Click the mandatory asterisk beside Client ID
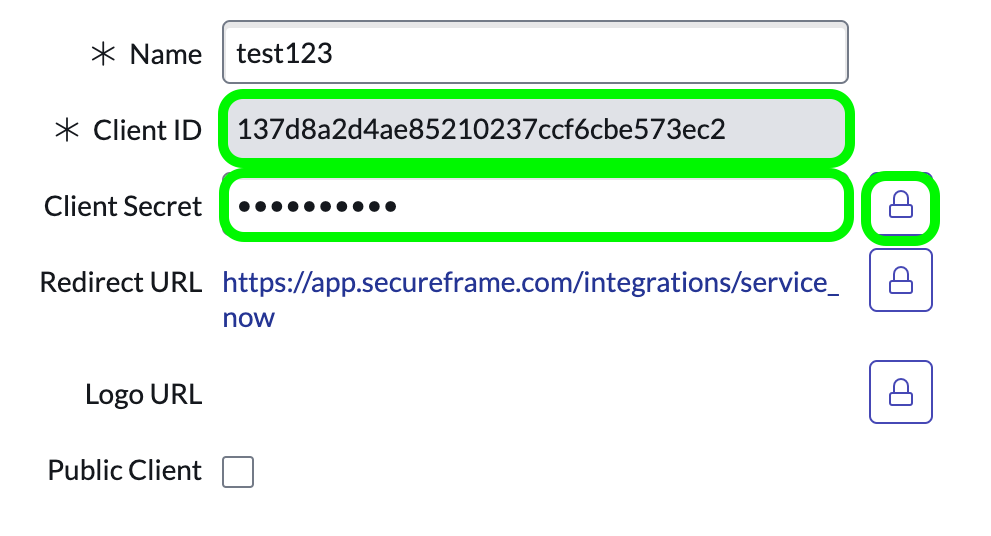This screenshot has width=991, height=536. [66, 130]
